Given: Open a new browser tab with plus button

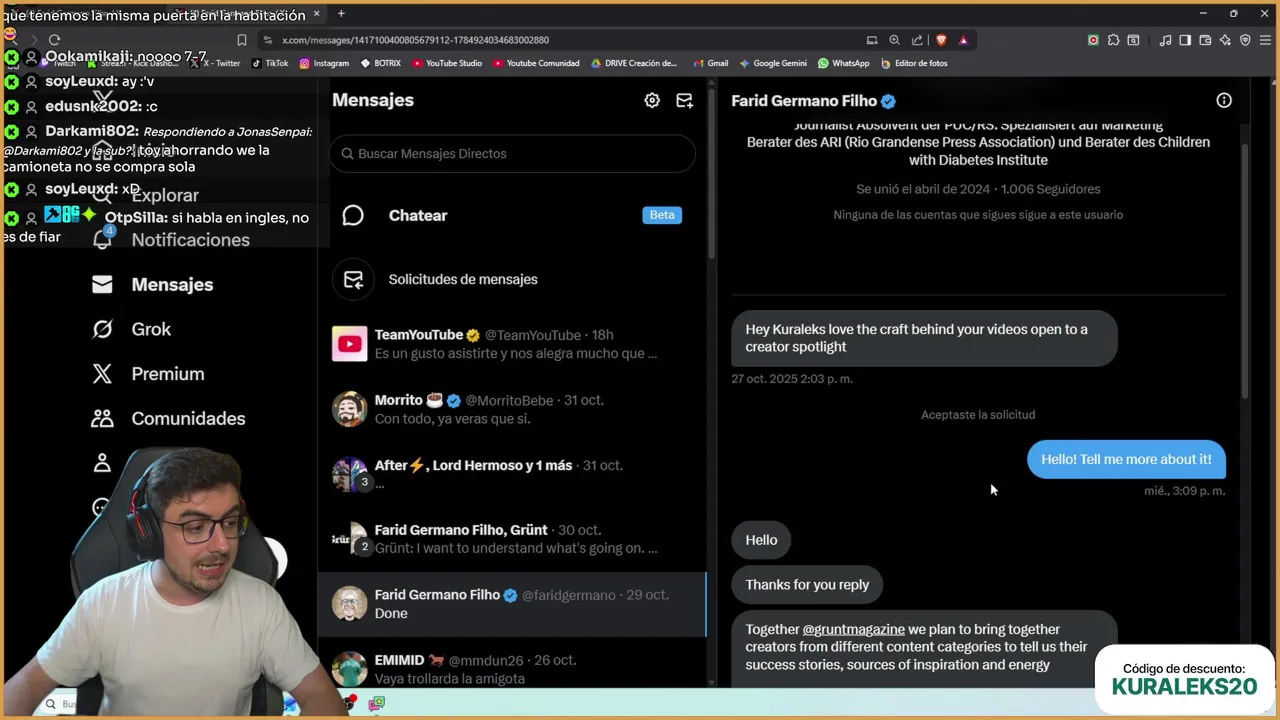Looking at the screenshot, I should [x=341, y=13].
